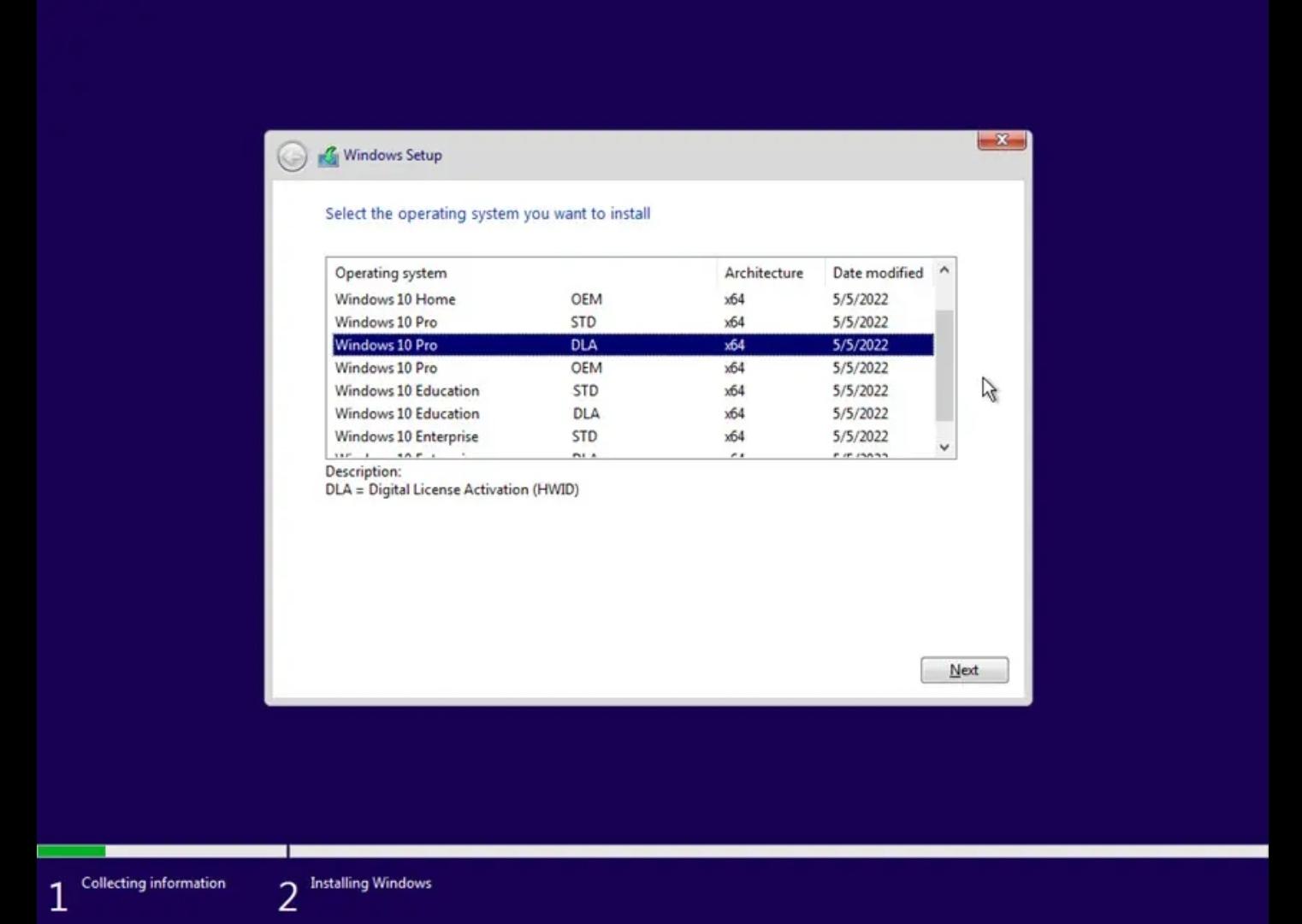This screenshot has width=1302, height=924.
Task: Select Windows 10 Pro STD row
Action: [x=632, y=323]
